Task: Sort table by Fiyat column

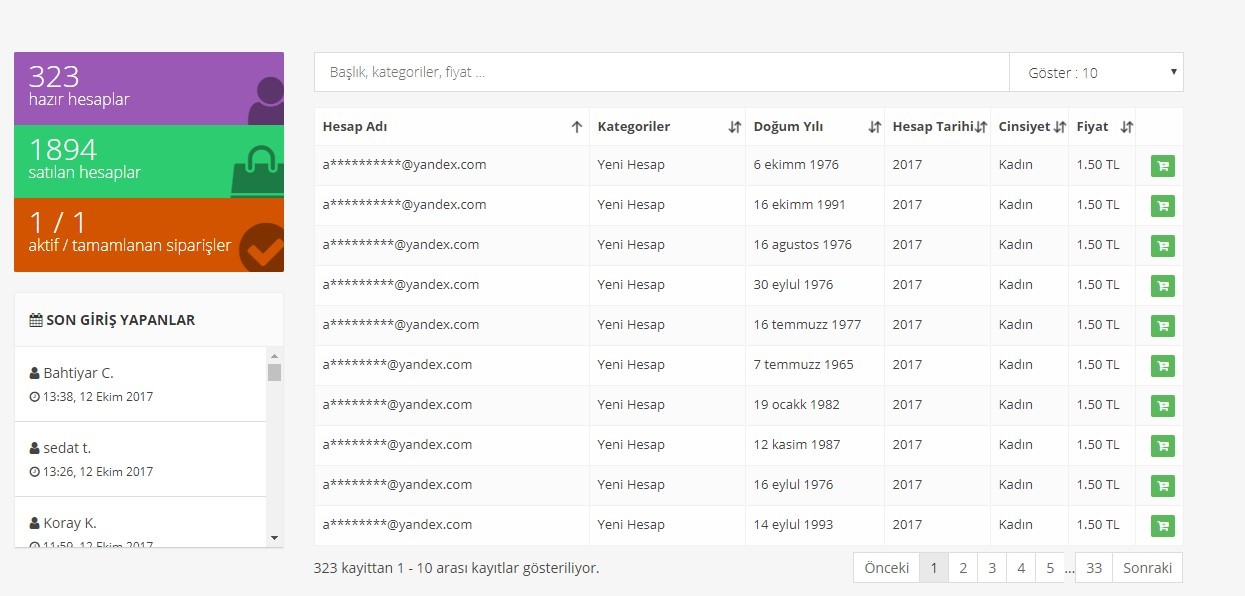Action: pyautogui.click(x=1102, y=127)
